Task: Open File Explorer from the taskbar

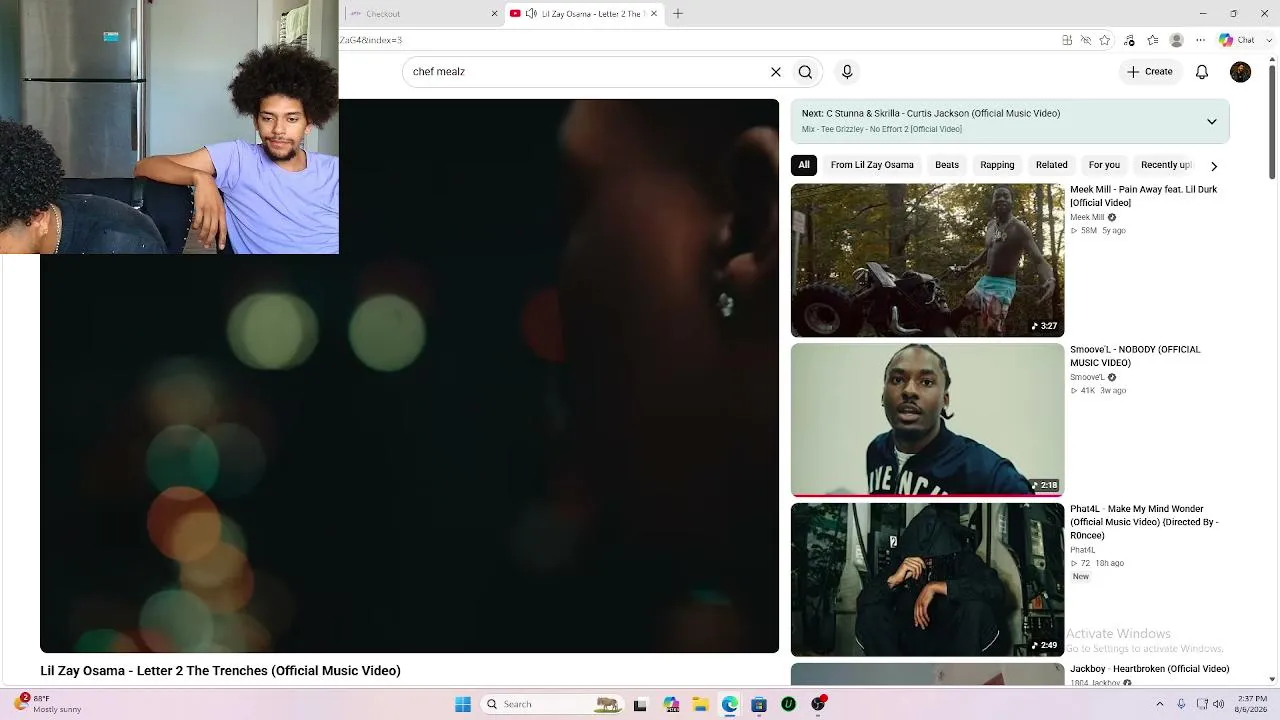Action: [700, 704]
